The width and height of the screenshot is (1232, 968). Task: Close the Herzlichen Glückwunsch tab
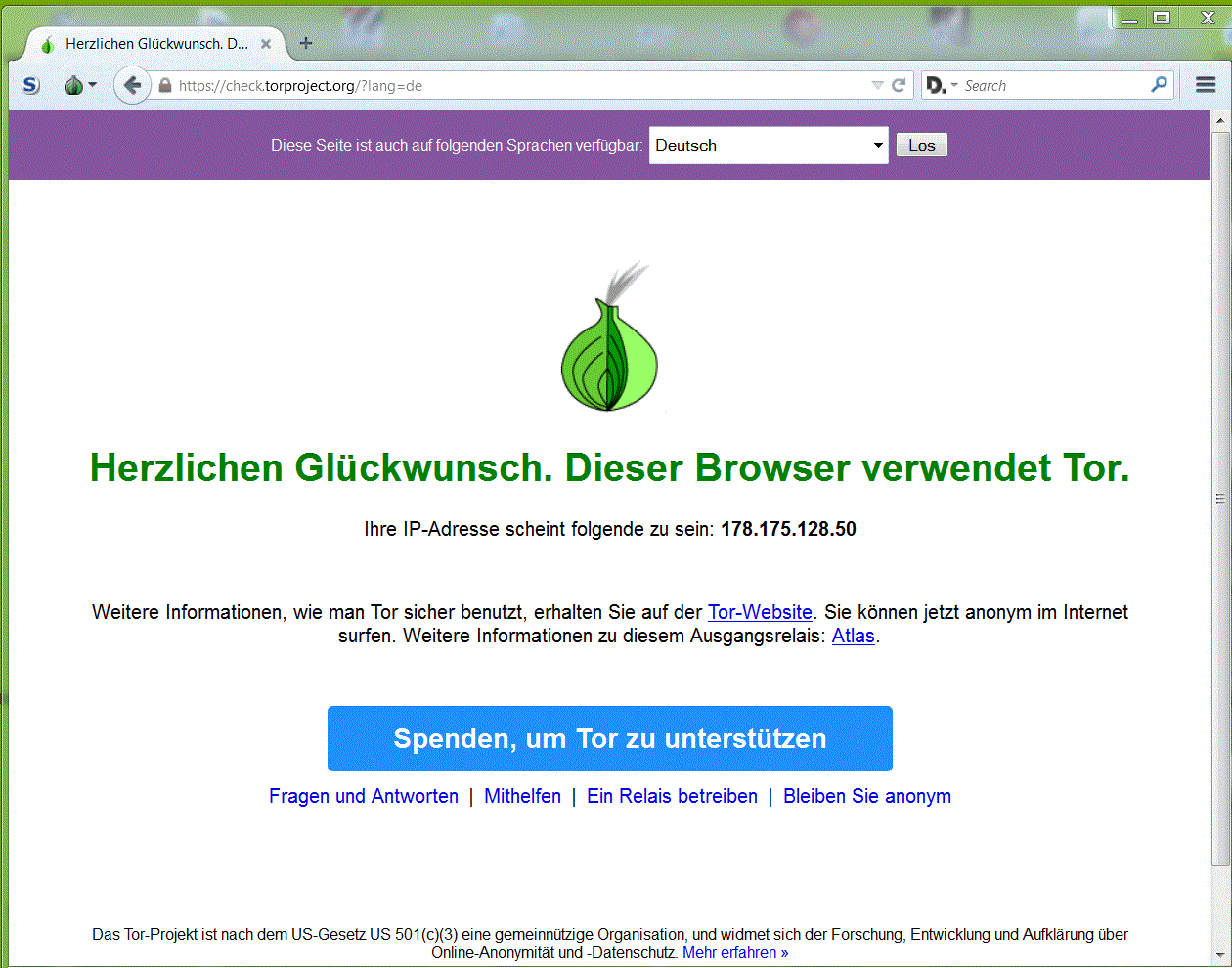click(x=266, y=44)
